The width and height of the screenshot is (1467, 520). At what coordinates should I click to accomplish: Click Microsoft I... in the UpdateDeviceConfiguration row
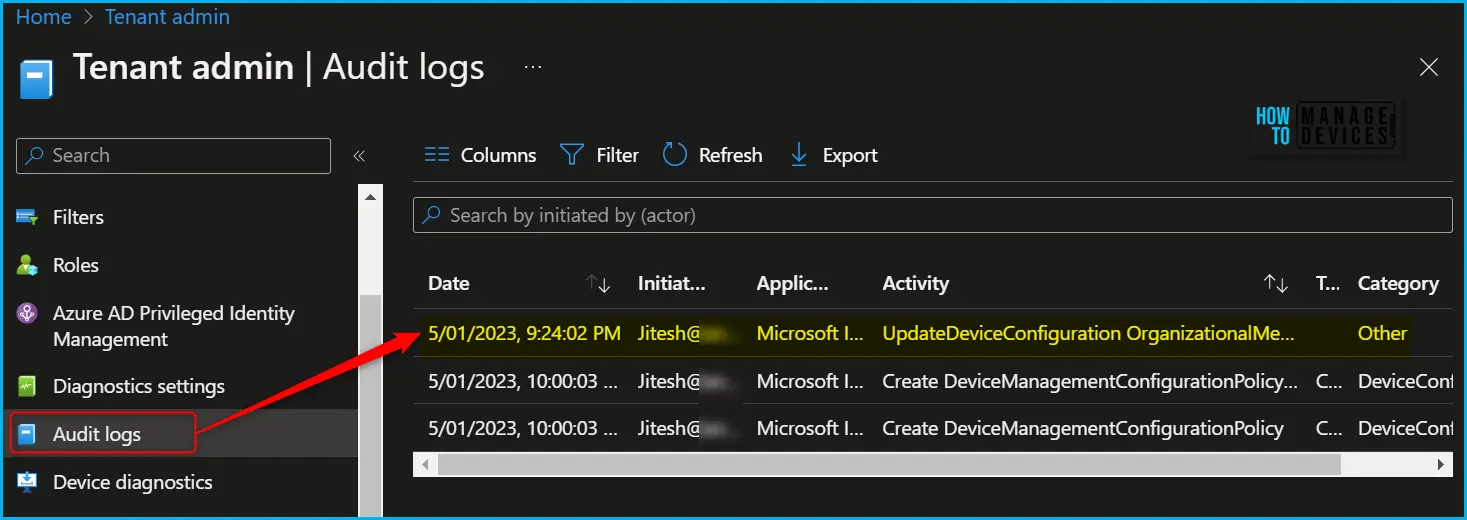pos(810,333)
